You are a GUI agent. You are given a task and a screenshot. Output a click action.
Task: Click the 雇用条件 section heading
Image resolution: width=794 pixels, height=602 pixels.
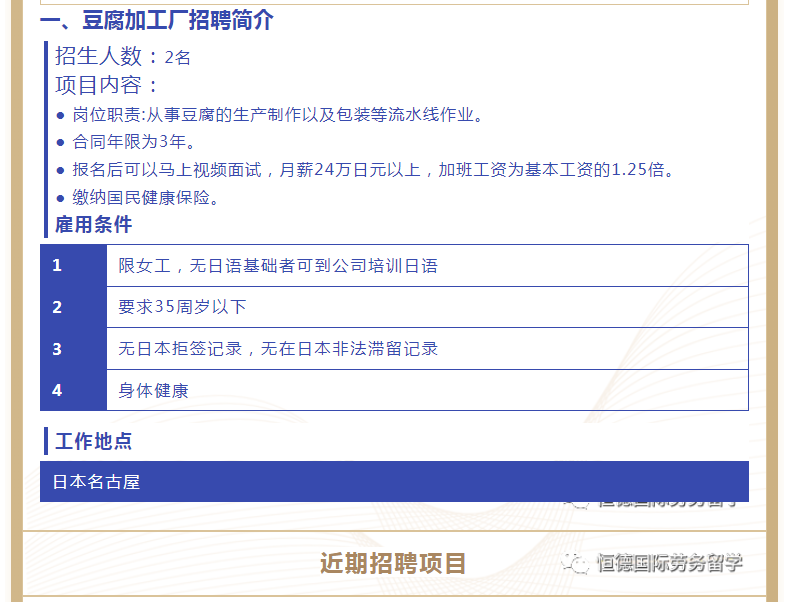[x=93, y=224]
